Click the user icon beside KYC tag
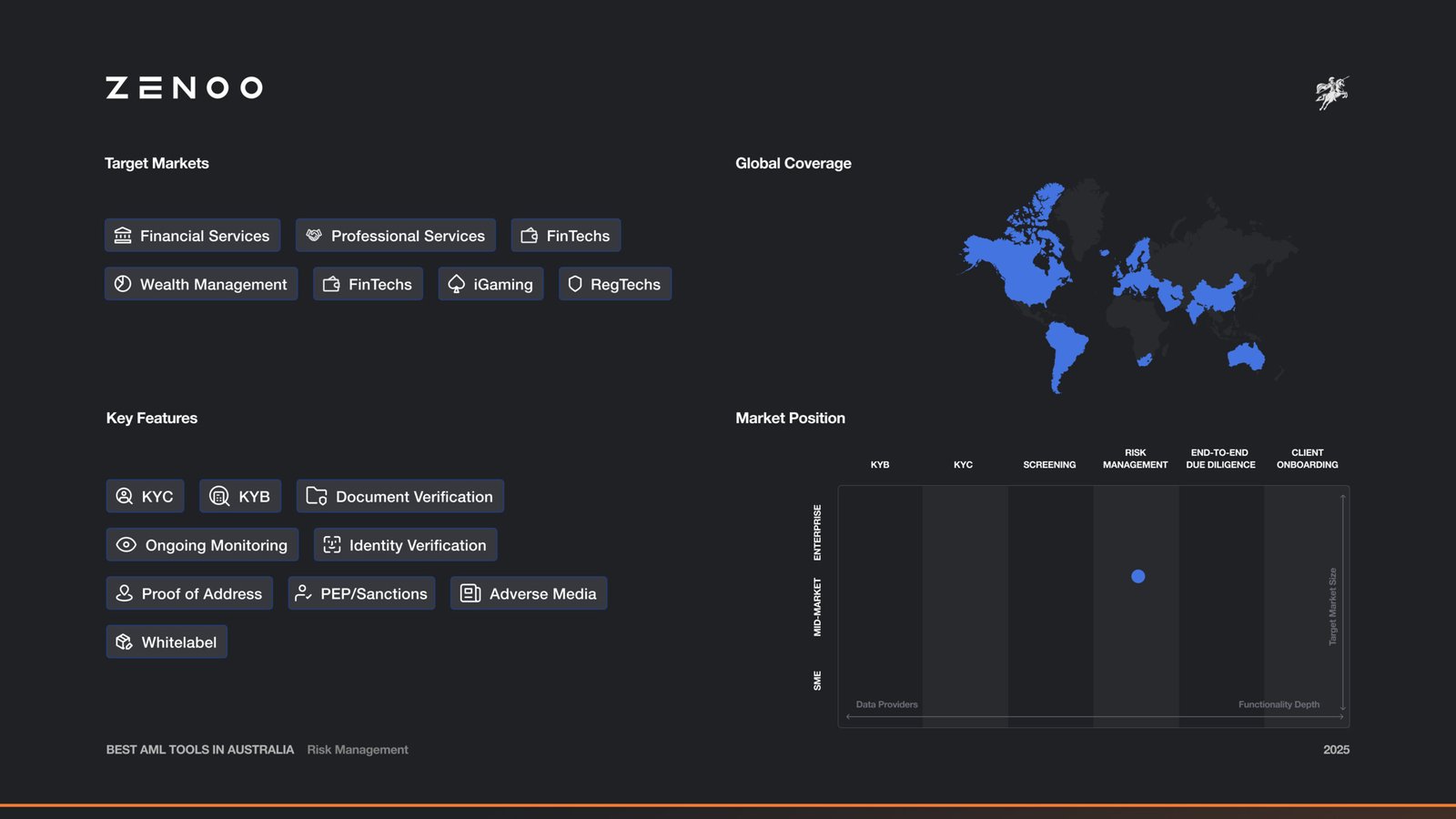This screenshot has height=819, width=1456. pos(125,496)
